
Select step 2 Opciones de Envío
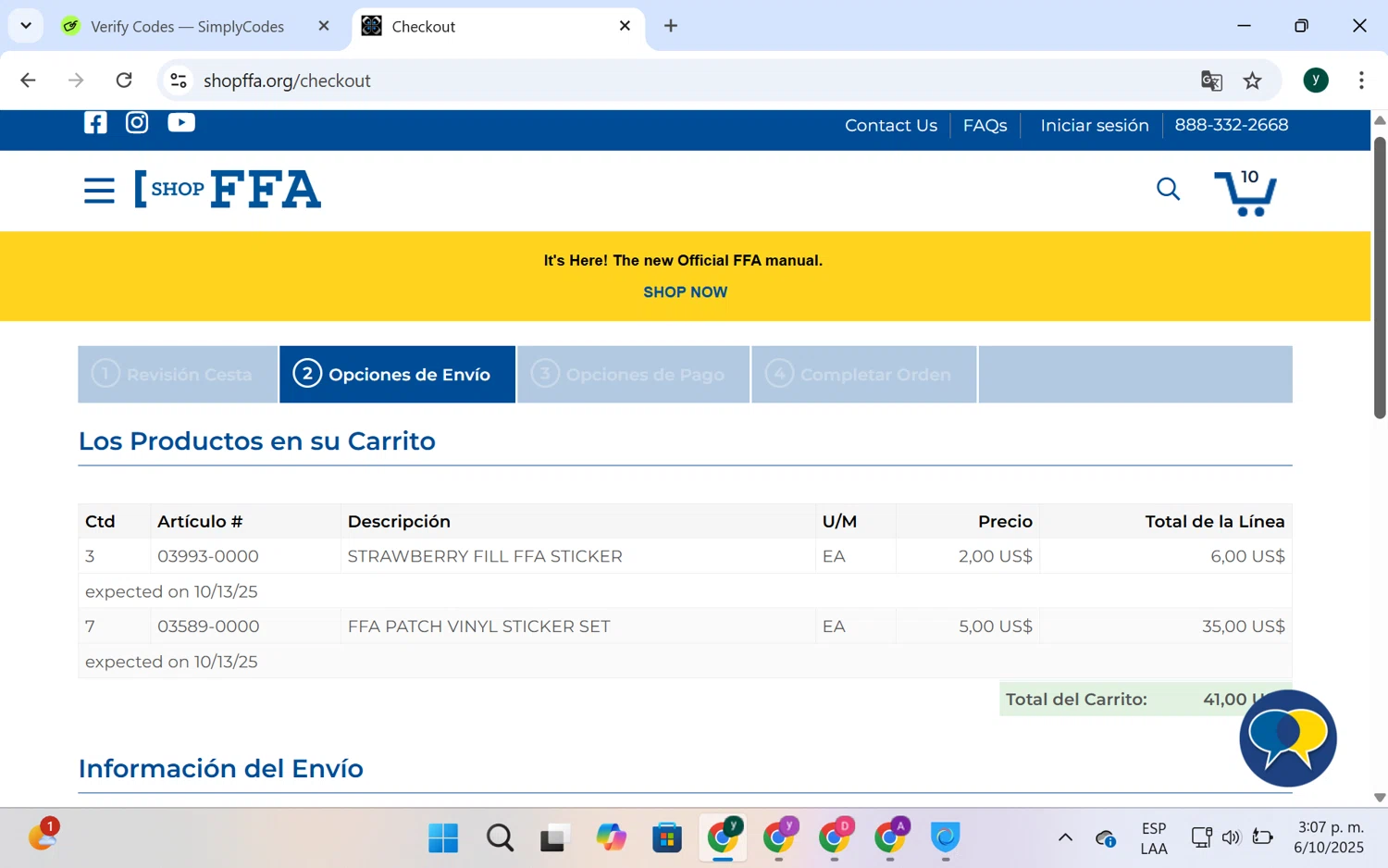pos(397,375)
